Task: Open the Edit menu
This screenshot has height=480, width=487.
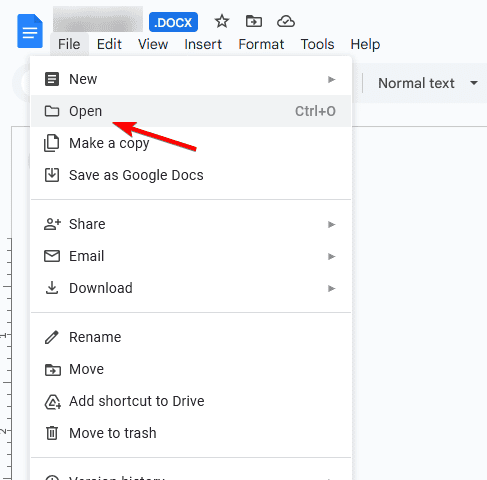Action: [x=109, y=44]
